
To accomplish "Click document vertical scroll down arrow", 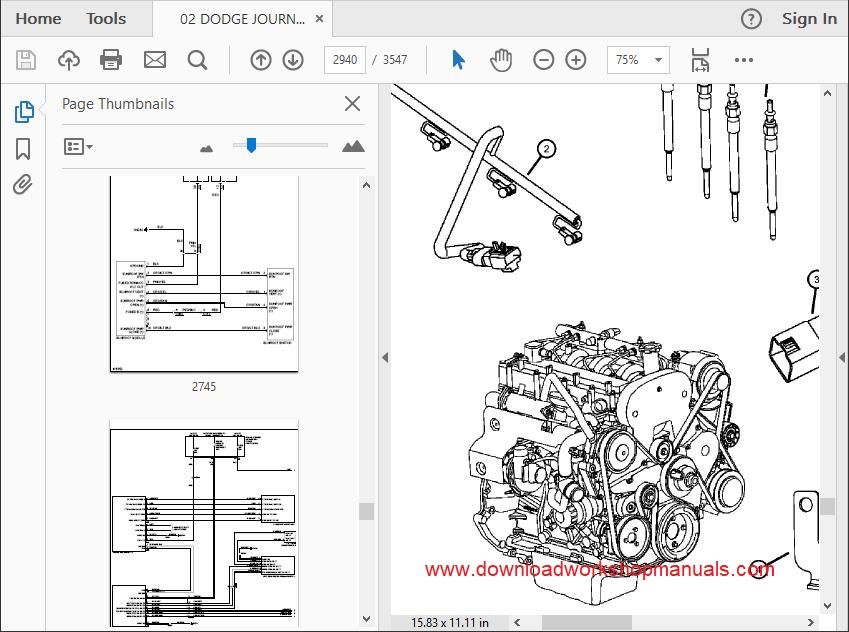I will pos(827,606).
